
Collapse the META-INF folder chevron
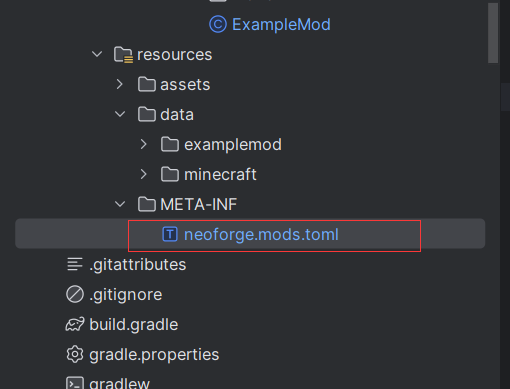pyautogui.click(x=120, y=204)
